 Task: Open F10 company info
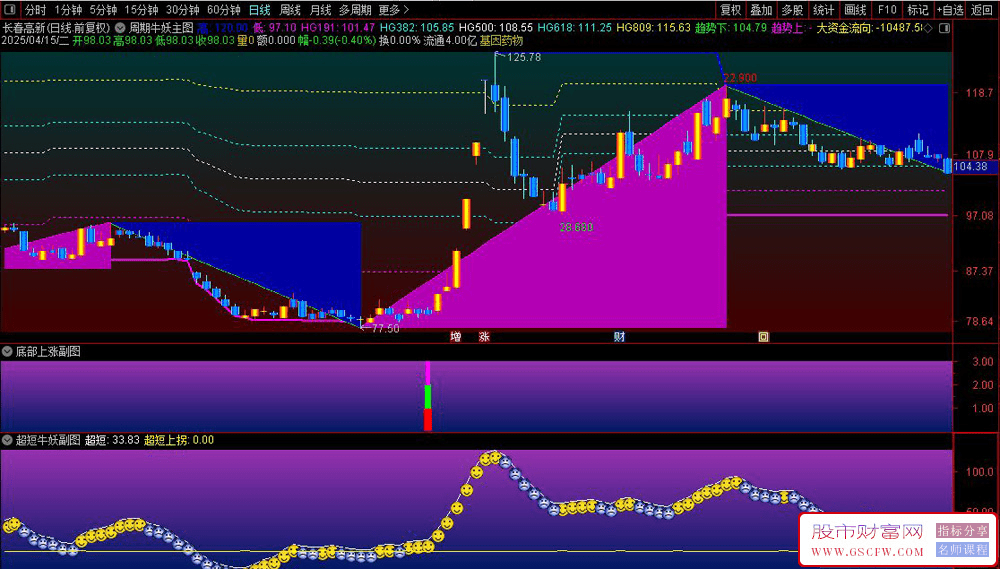click(x=886, y=10)
